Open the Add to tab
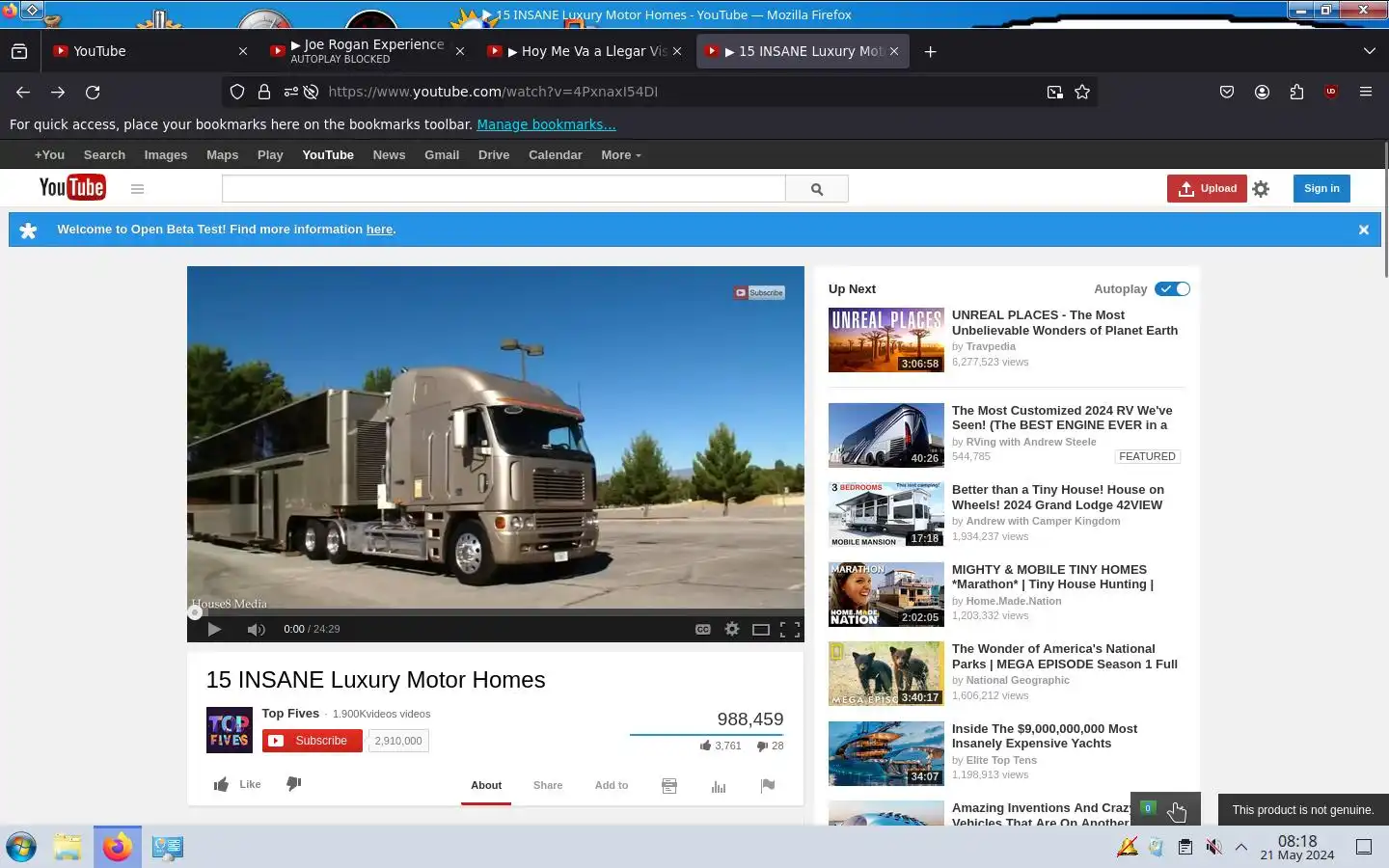The width and height of the screenshot is (1389, 868). 612,785
